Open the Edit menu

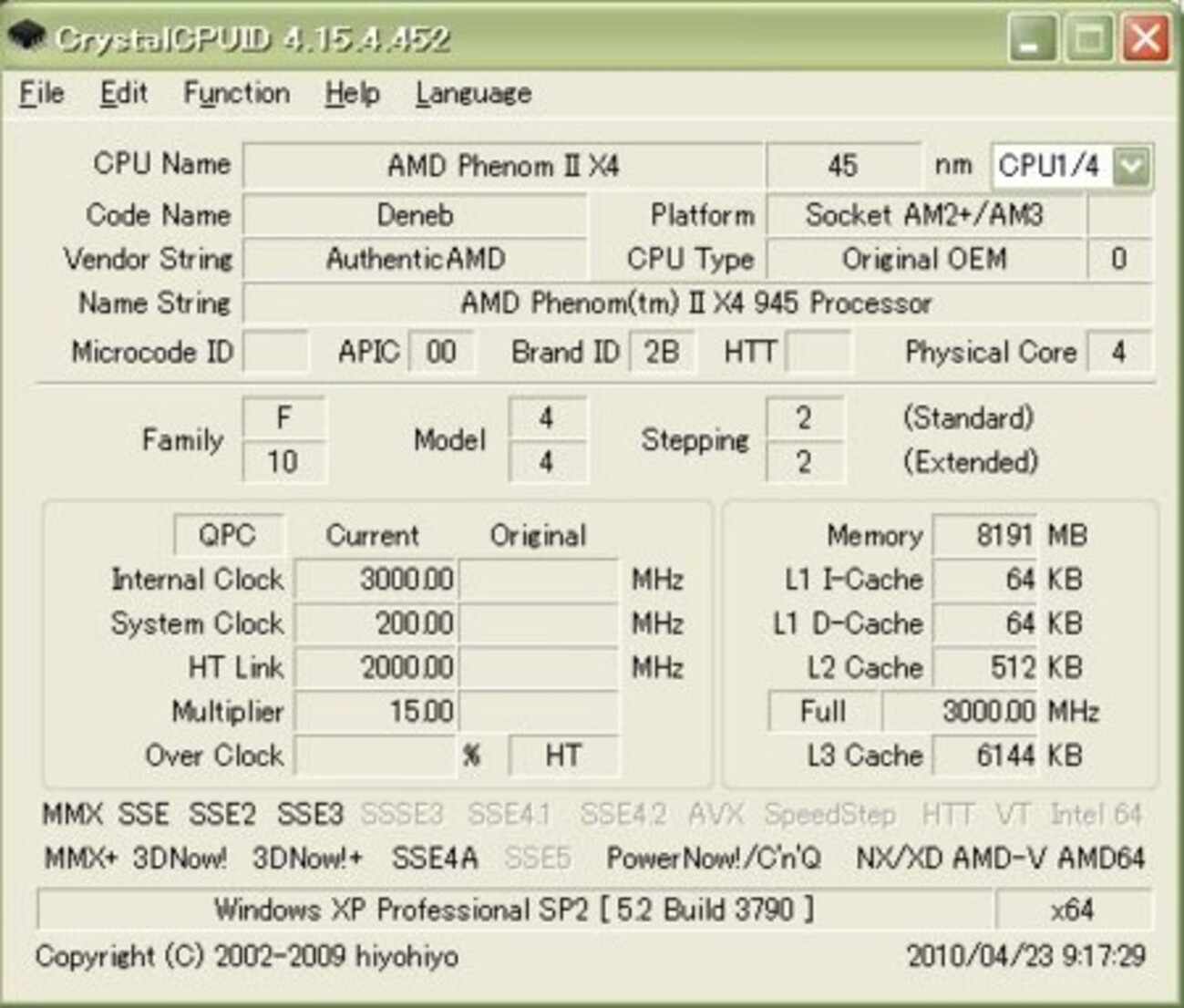123,93
